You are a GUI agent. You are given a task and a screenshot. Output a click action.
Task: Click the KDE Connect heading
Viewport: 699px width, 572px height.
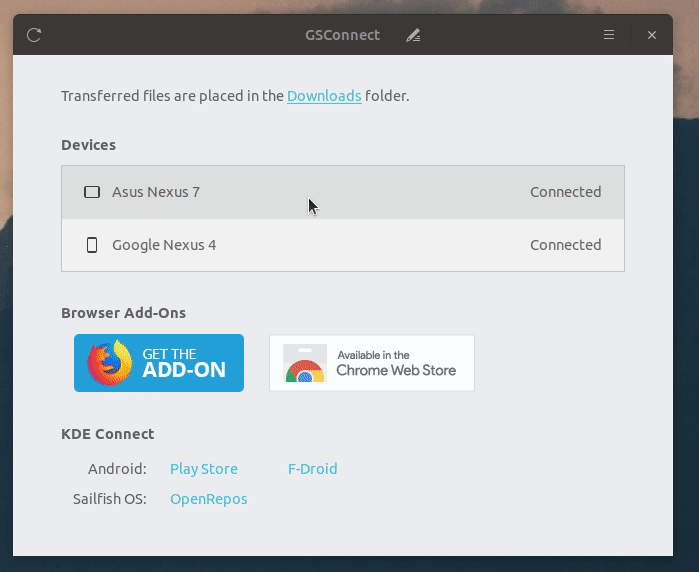[107, 434]
